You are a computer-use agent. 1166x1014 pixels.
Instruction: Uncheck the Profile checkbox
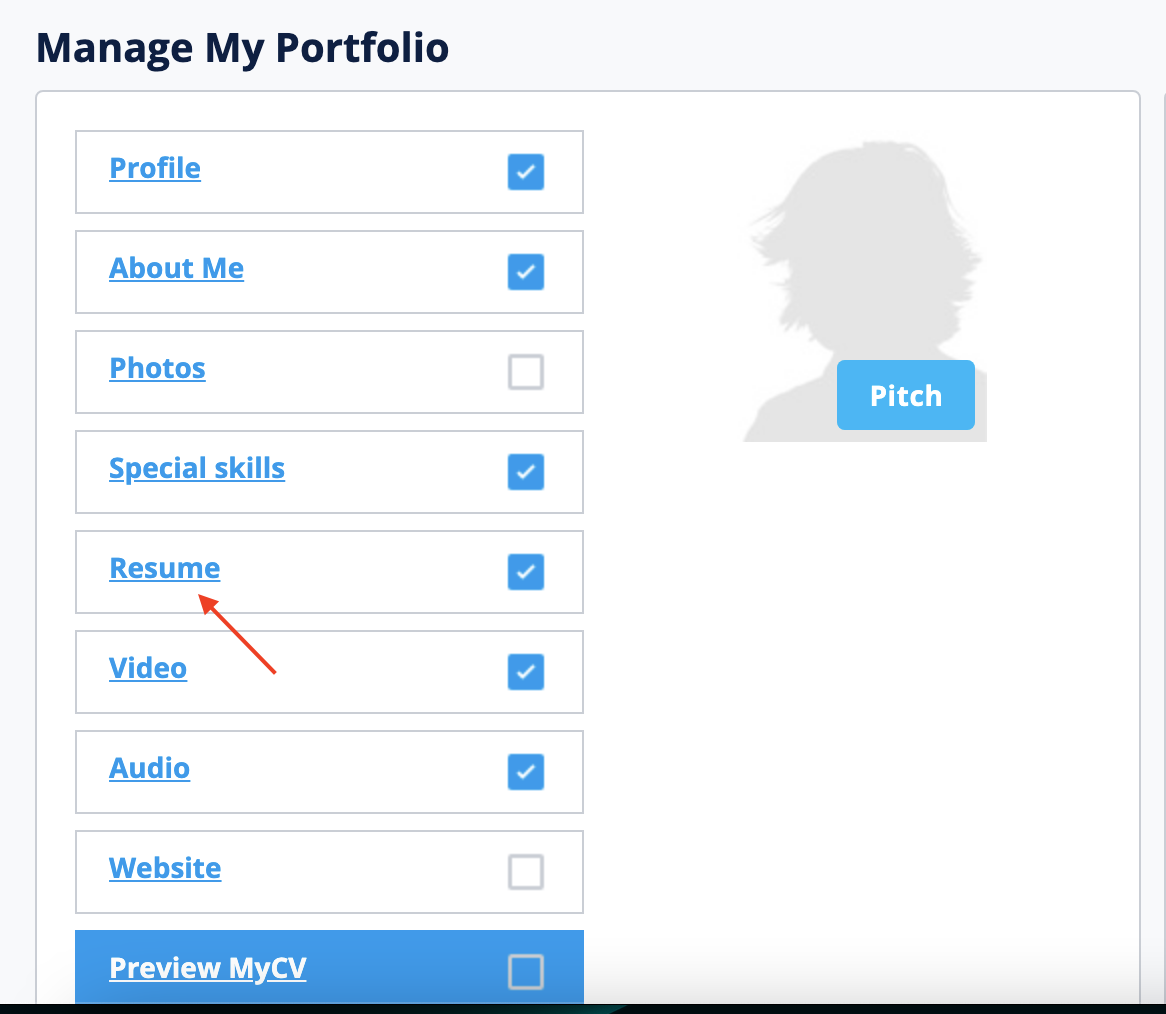[x=526, y=172]
